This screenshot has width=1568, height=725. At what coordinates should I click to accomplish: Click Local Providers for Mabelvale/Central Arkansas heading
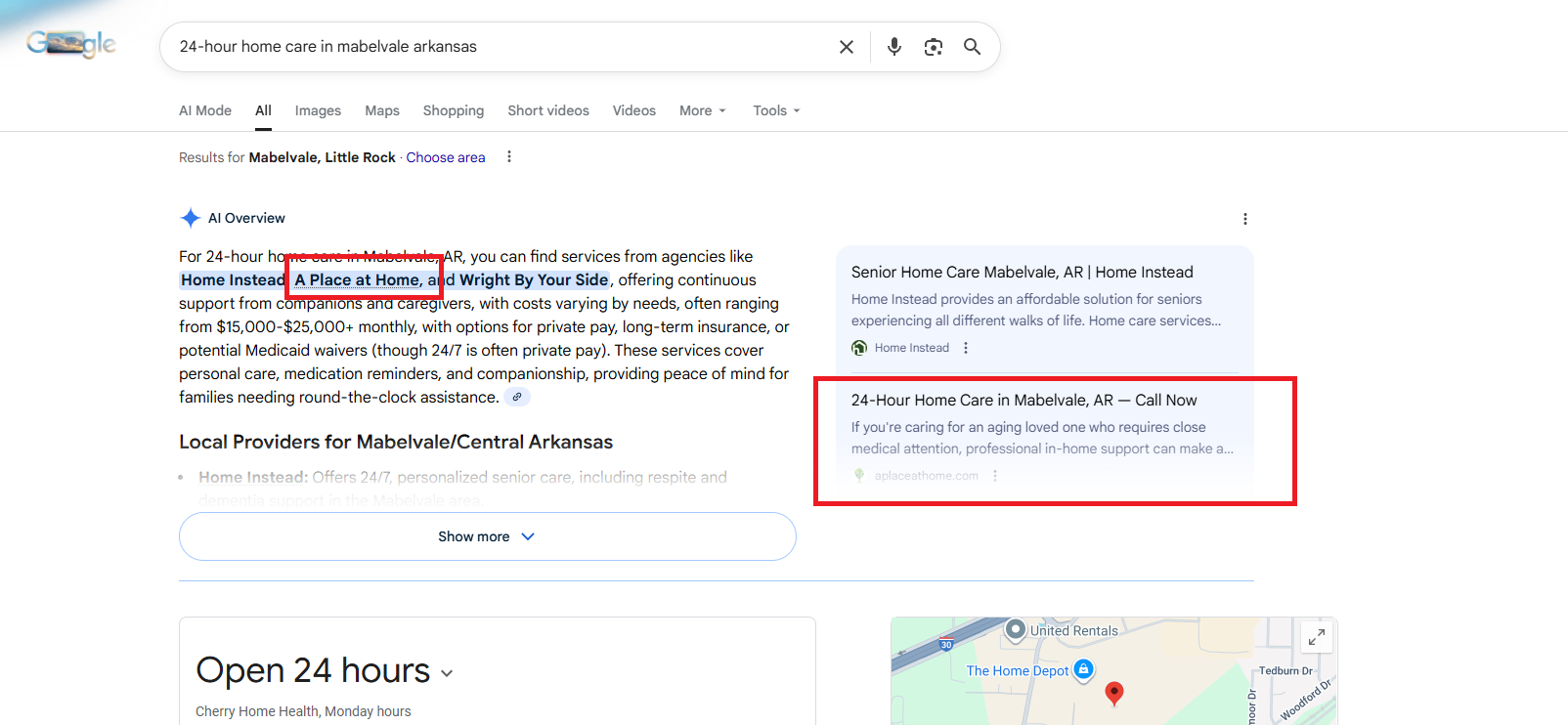pyautogui.click(x=396, y=442)
